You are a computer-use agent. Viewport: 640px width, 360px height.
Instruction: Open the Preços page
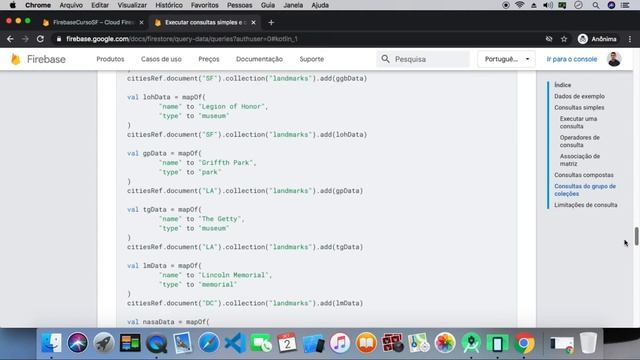pos(209,59)
